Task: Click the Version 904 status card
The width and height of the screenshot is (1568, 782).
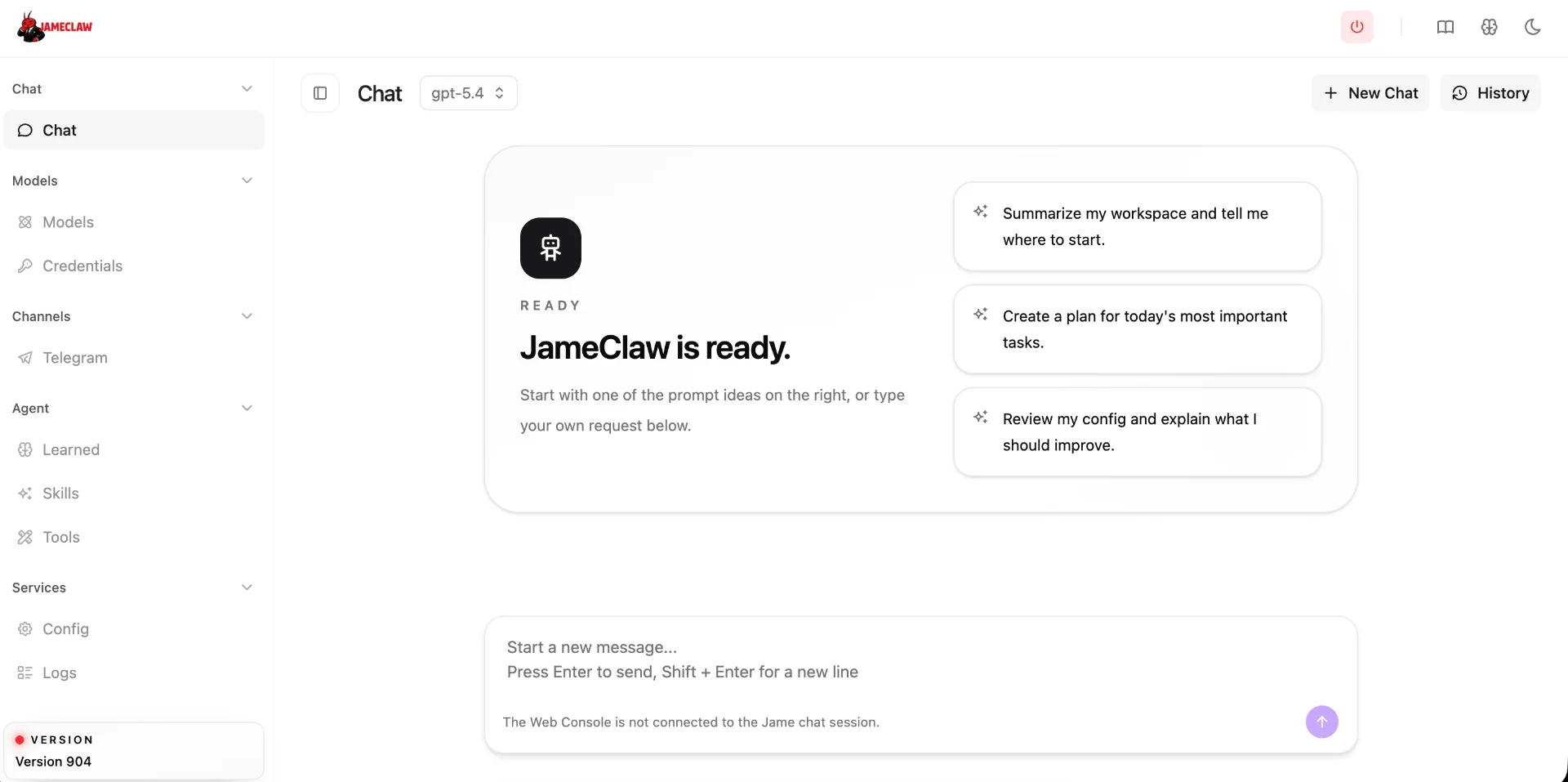Action: click(x=134, y=750)
